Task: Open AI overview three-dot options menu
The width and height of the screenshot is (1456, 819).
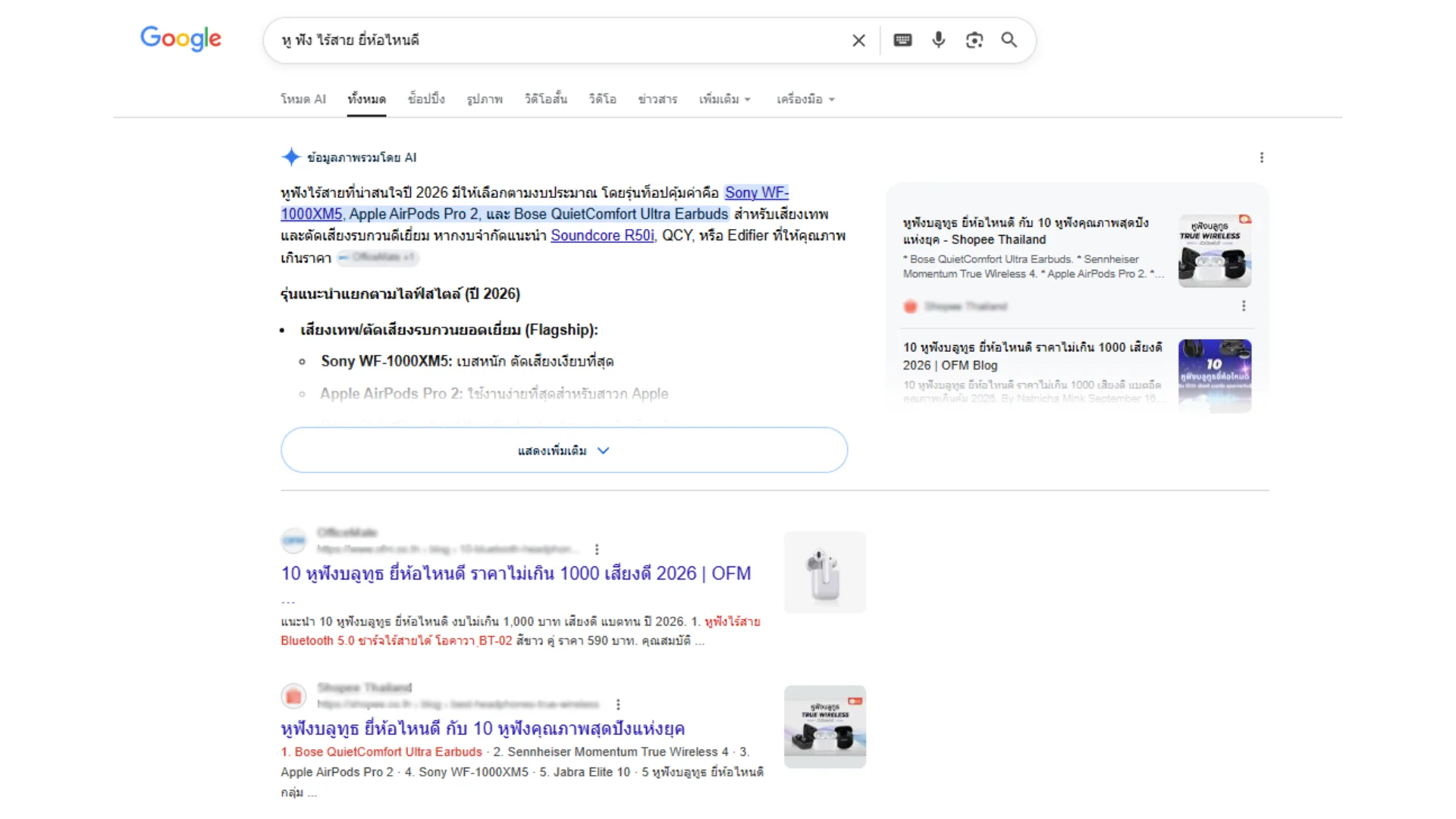Action: pos(1262,158)
